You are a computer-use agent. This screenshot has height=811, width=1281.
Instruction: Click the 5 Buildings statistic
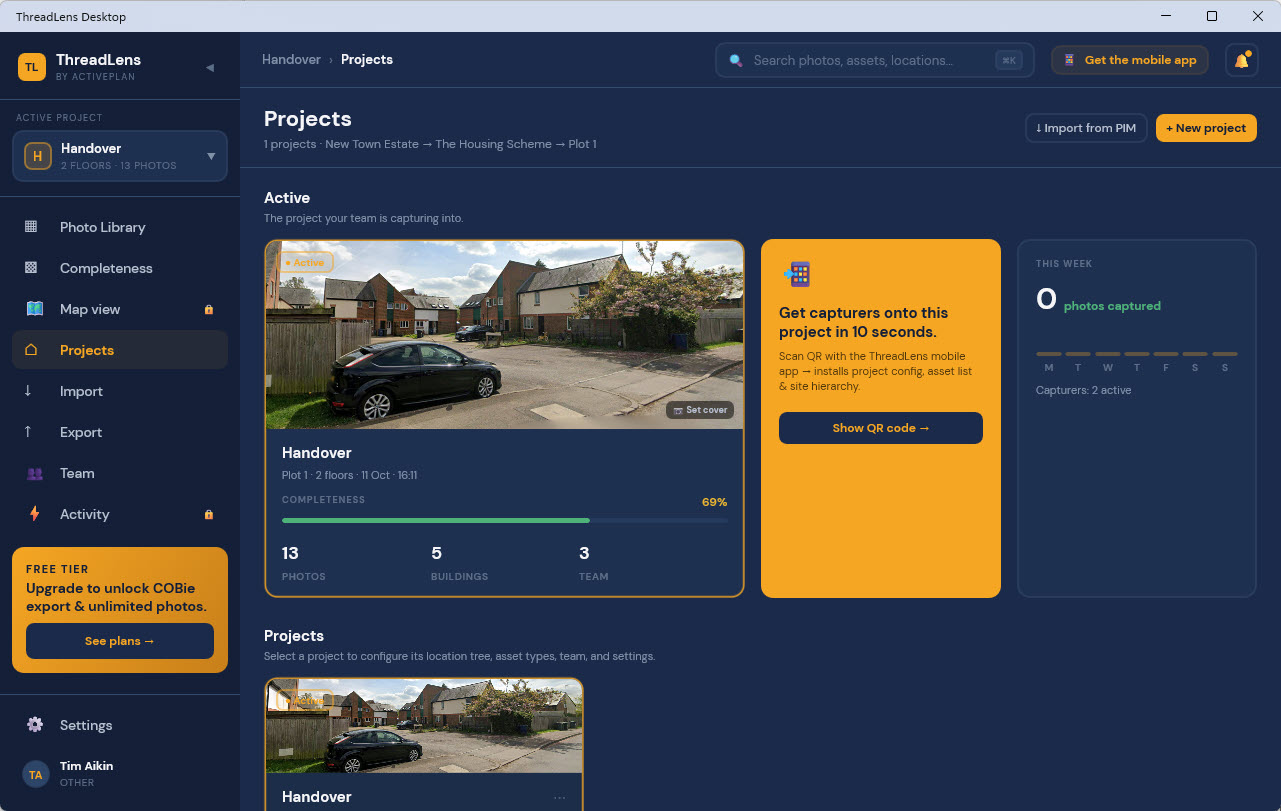(x=459, y=563)
